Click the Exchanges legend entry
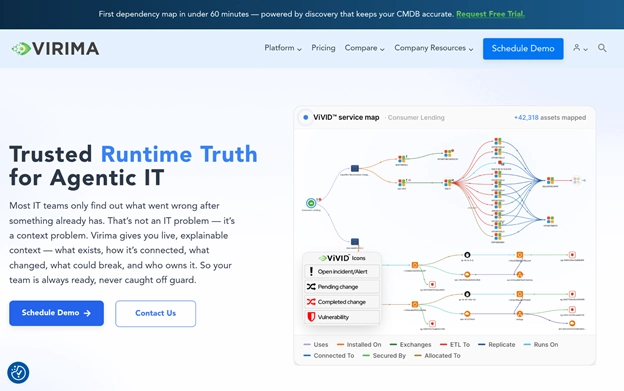The image size is (624, 391). [410, 344]
